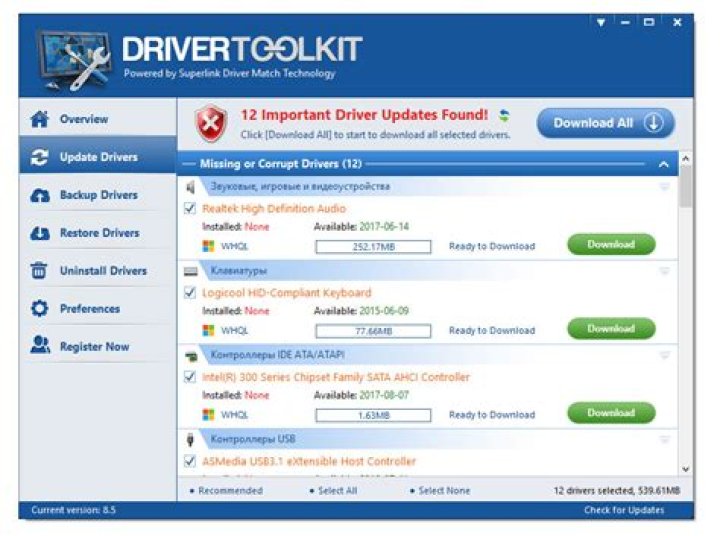Download the Intel SATA AHCI driver
This screenshot has width=720, height=536.
click(x=611, y=413)
